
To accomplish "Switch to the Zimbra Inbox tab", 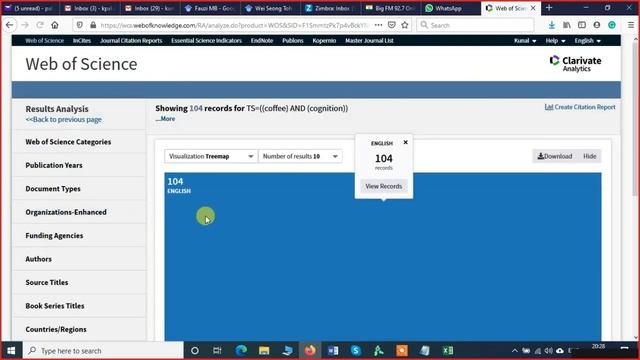I will (x=331, y=8).
